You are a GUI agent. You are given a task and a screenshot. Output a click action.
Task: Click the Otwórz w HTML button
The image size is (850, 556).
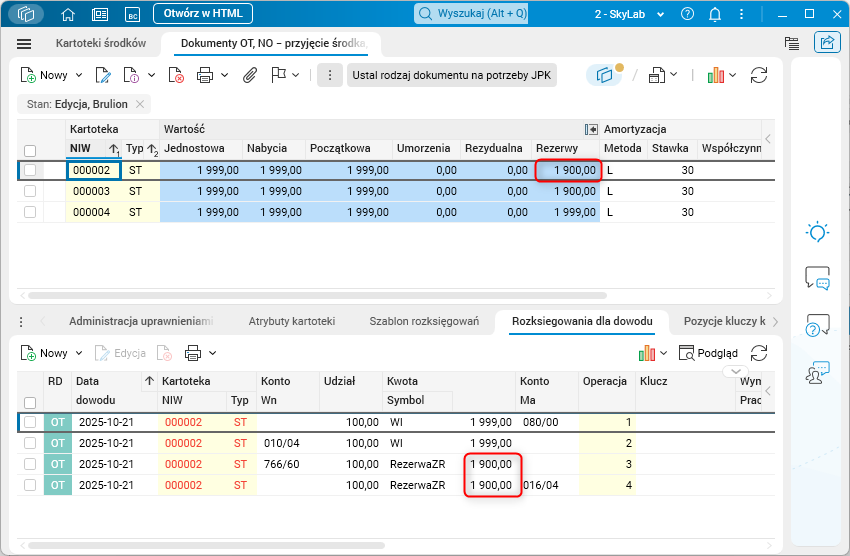203,14
